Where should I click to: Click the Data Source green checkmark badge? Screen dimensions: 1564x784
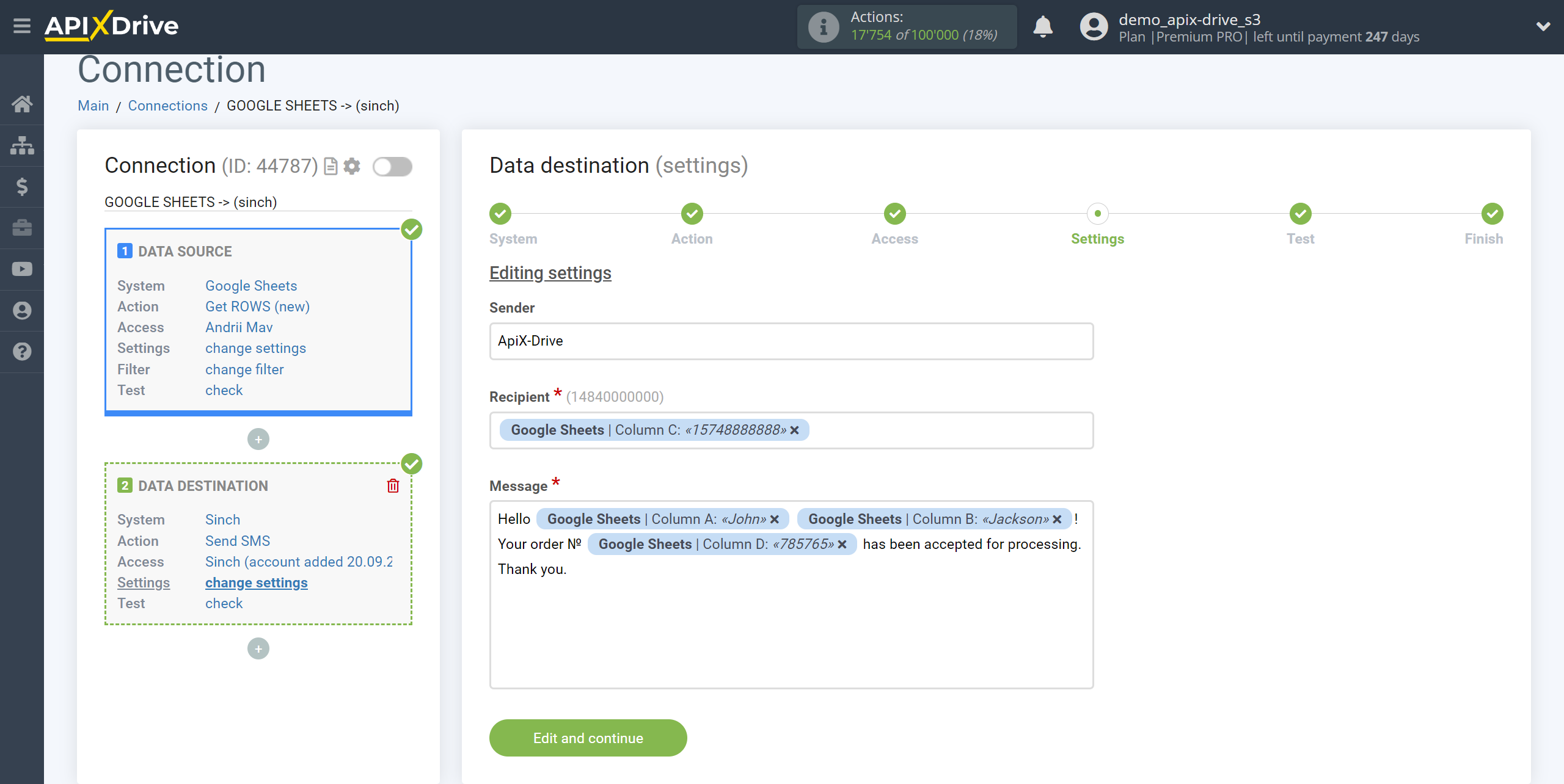click(412, 230)
